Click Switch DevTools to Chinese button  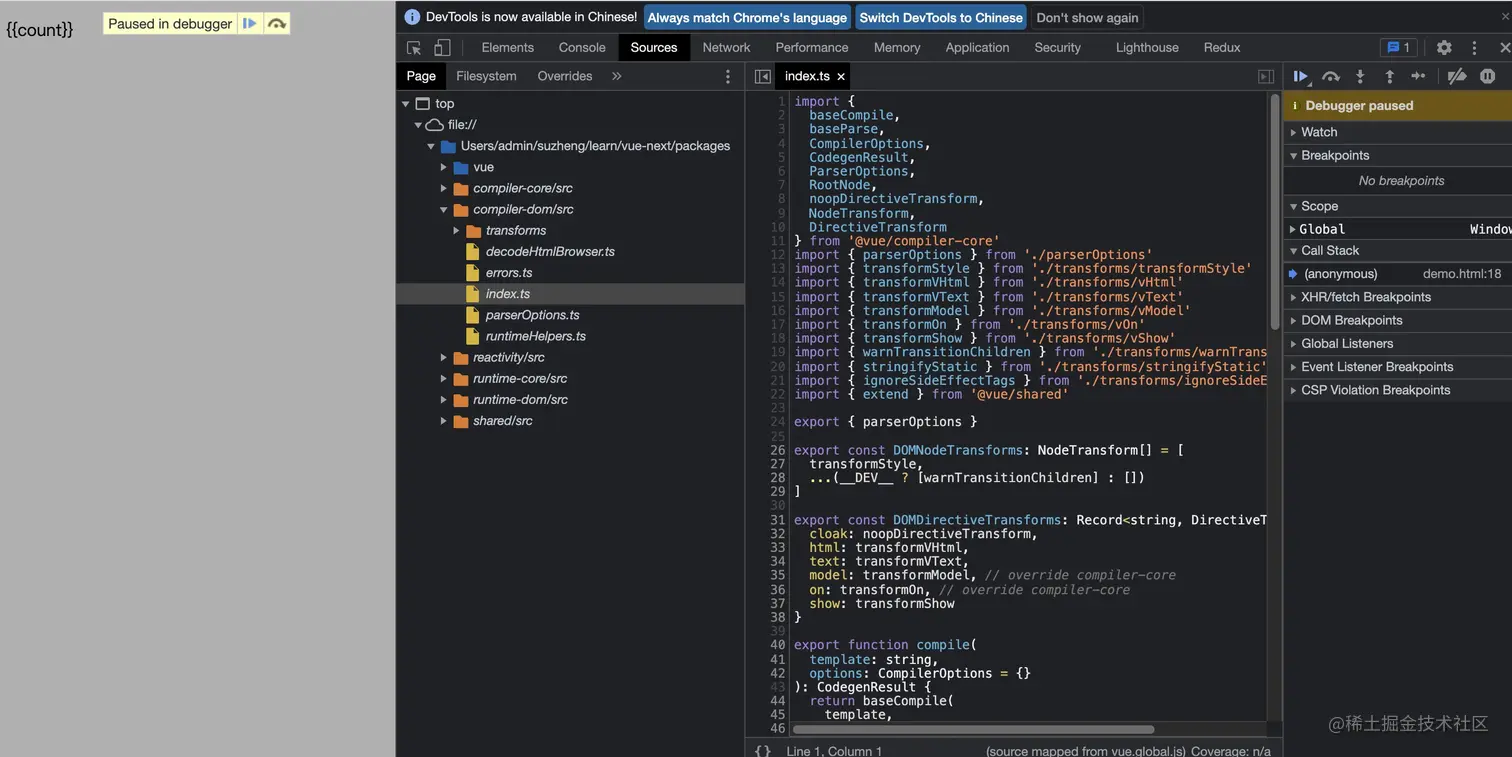pyautogui.click(x=941, y=17)
